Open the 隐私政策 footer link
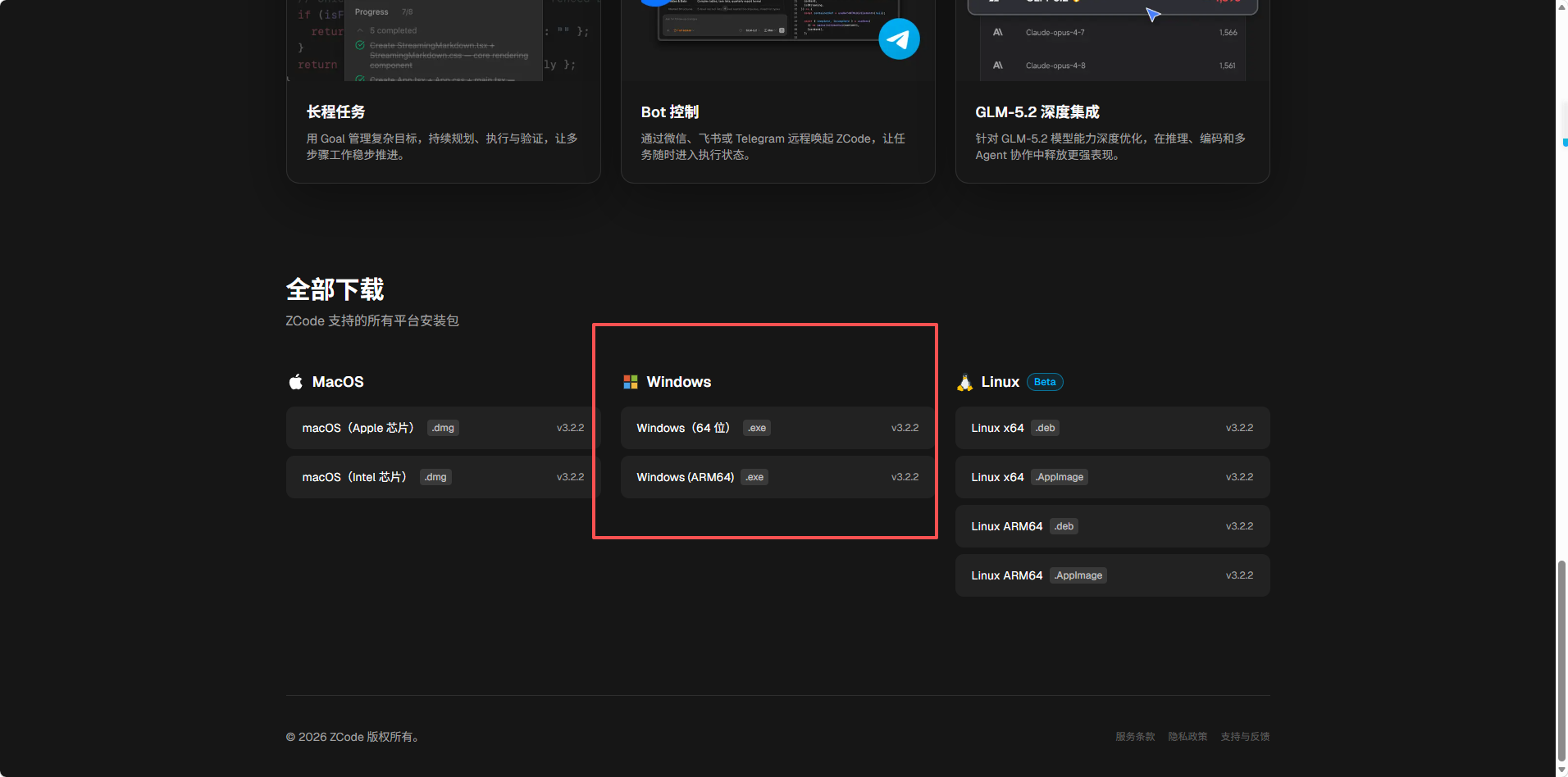The image size is (1568, 777). click(1187, 737)
